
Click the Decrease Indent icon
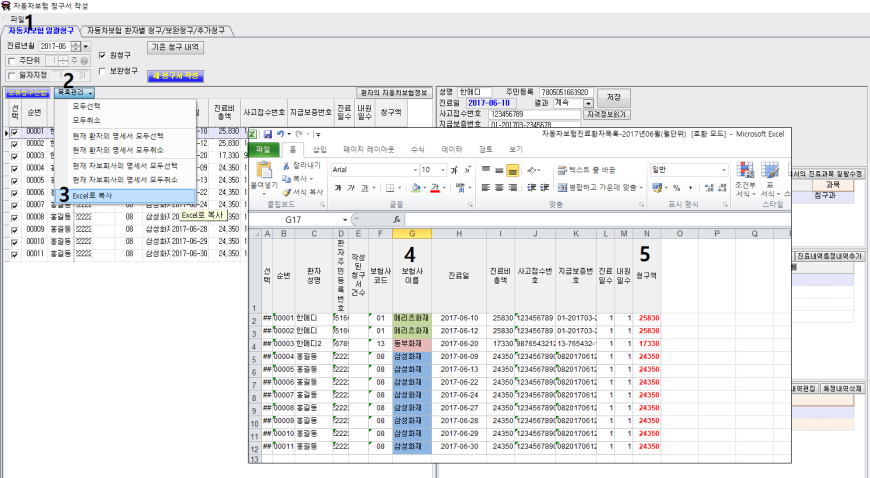[x=533, y=188]
